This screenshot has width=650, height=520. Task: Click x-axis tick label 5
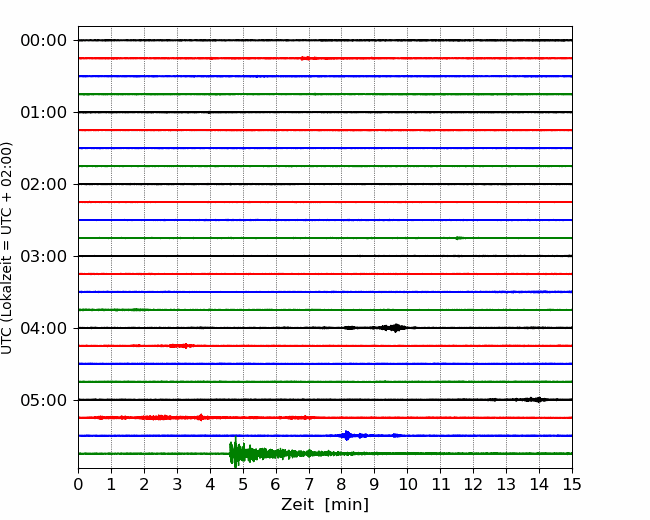(243, 484)
